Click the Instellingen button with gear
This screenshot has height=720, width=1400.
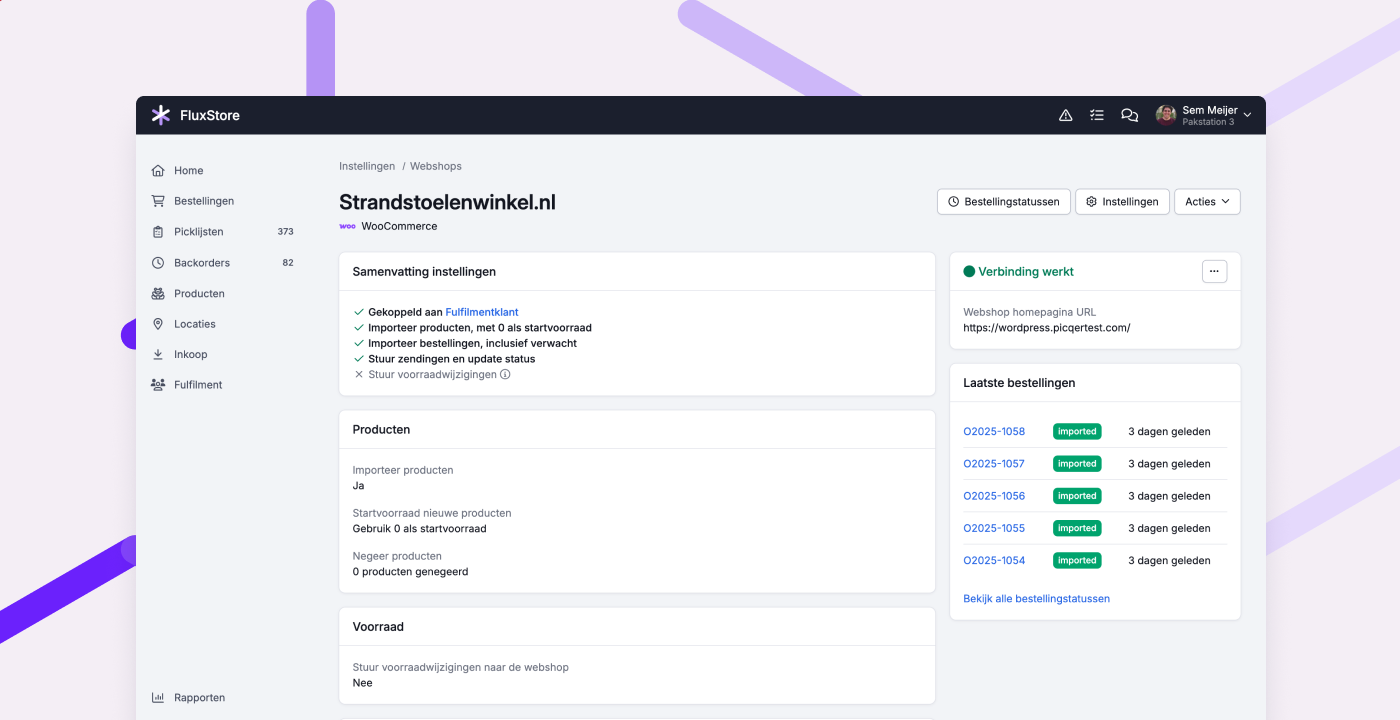pos(1122,202)
